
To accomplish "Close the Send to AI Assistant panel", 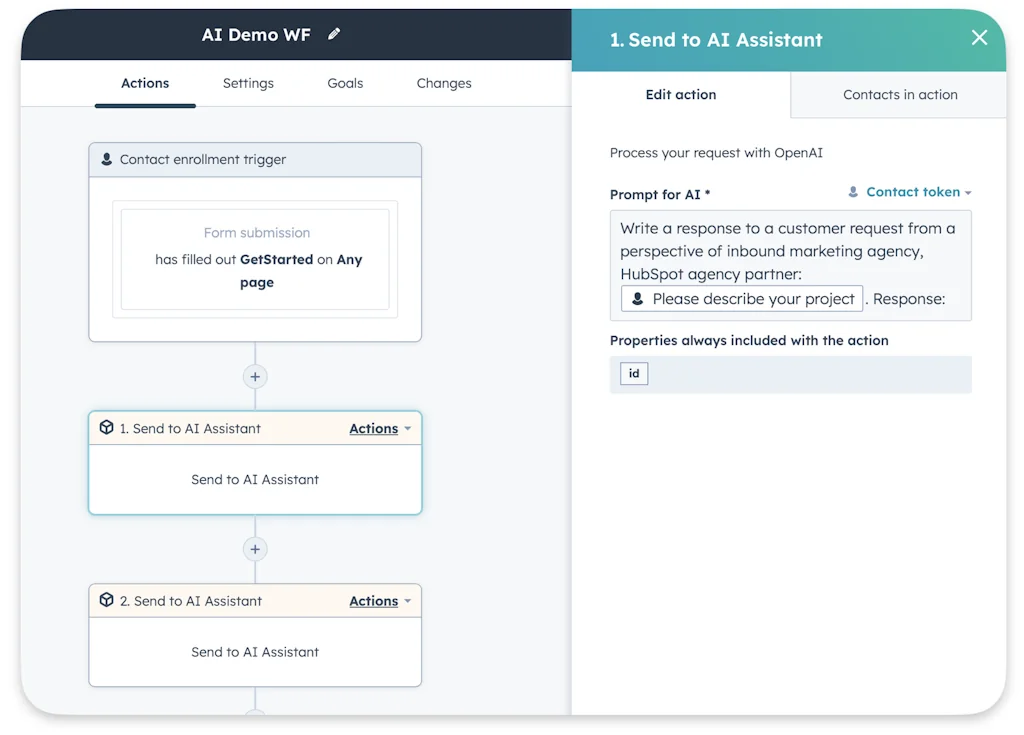I will 978,38.
